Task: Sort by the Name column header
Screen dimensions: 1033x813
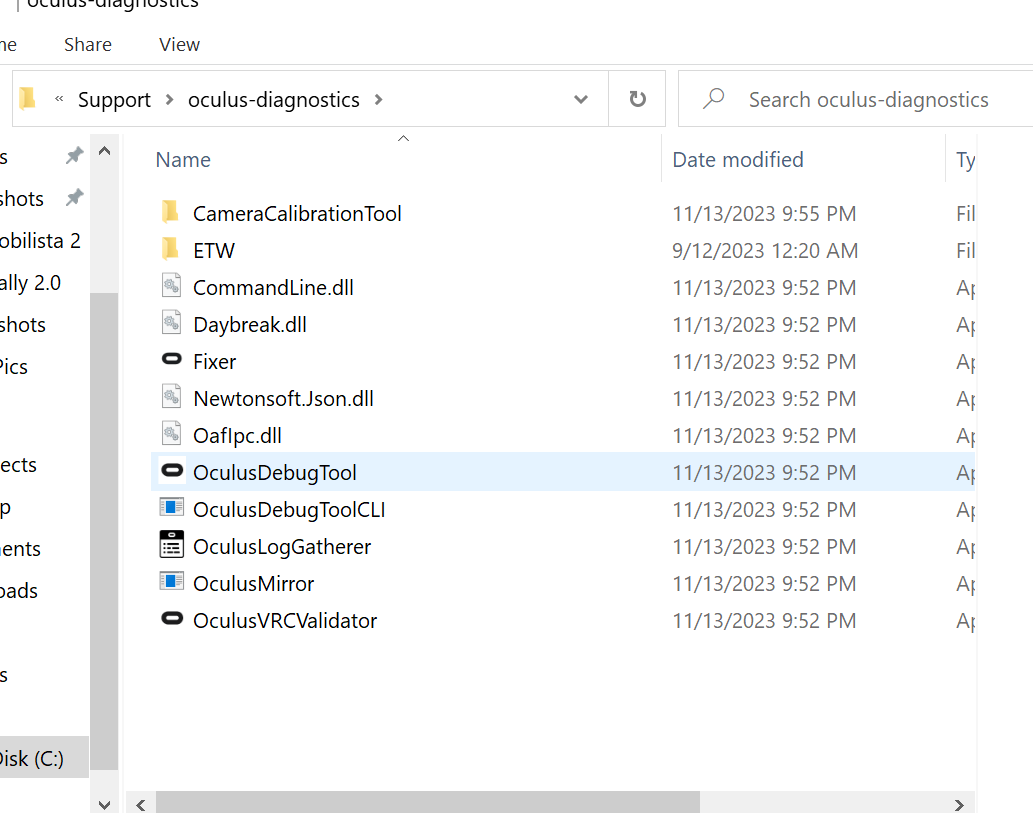Action: pos(183,160)
